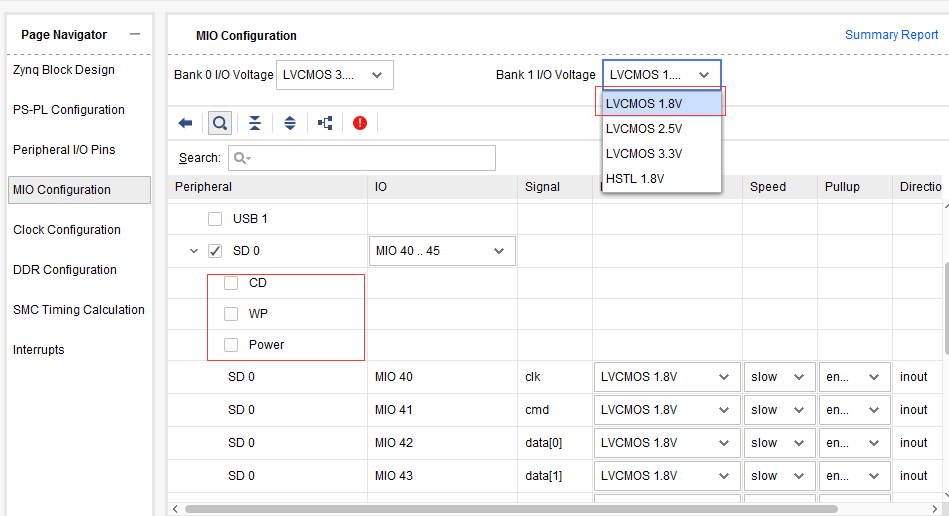949x516 pixels.
Task: Enable the USB 1 checkbox
Action: click(x=215, y=219)
